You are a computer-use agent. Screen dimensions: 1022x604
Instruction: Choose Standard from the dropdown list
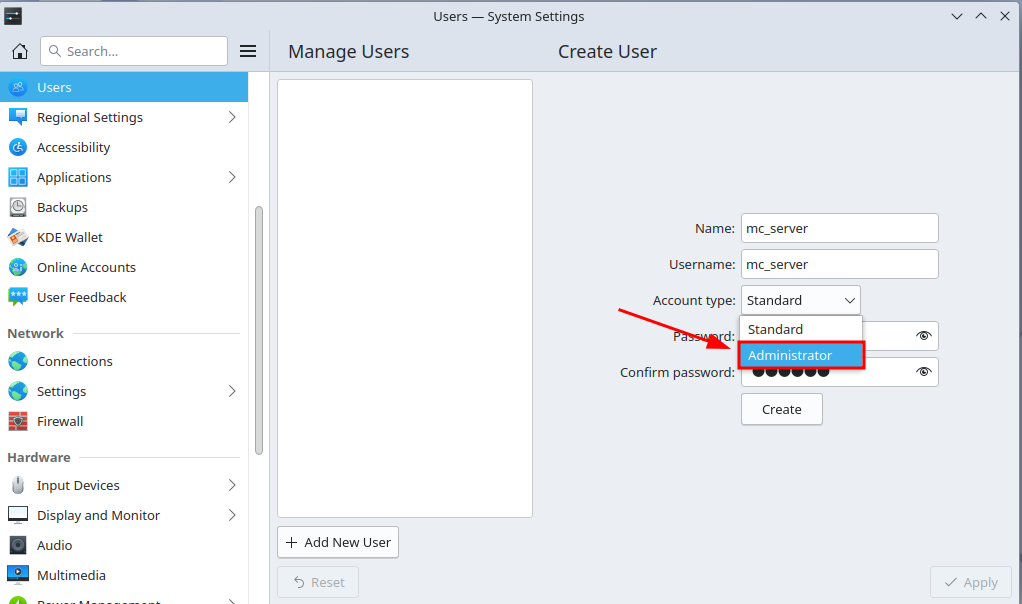[800, 329]
